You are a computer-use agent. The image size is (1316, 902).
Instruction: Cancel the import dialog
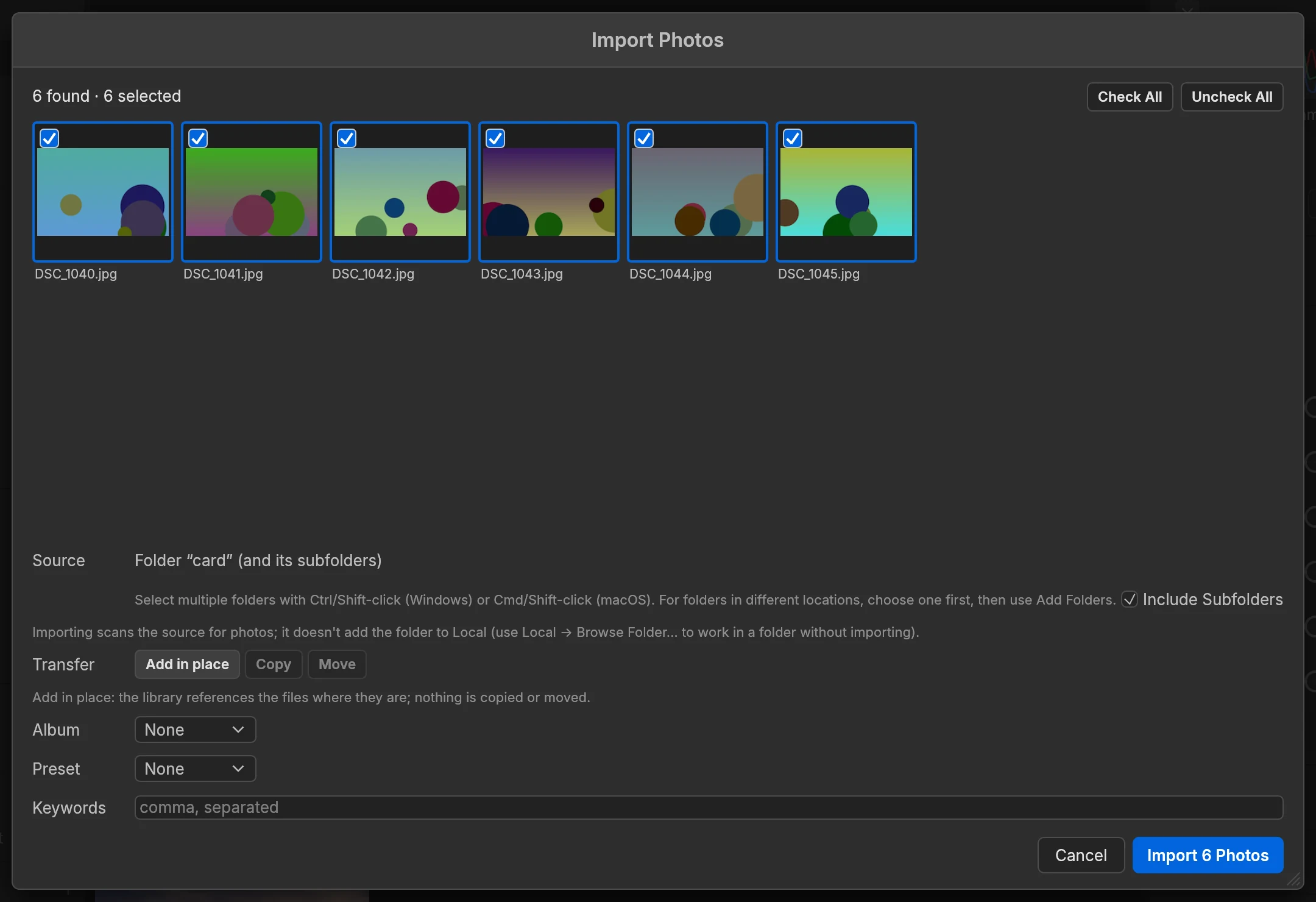click(1081, 855)
